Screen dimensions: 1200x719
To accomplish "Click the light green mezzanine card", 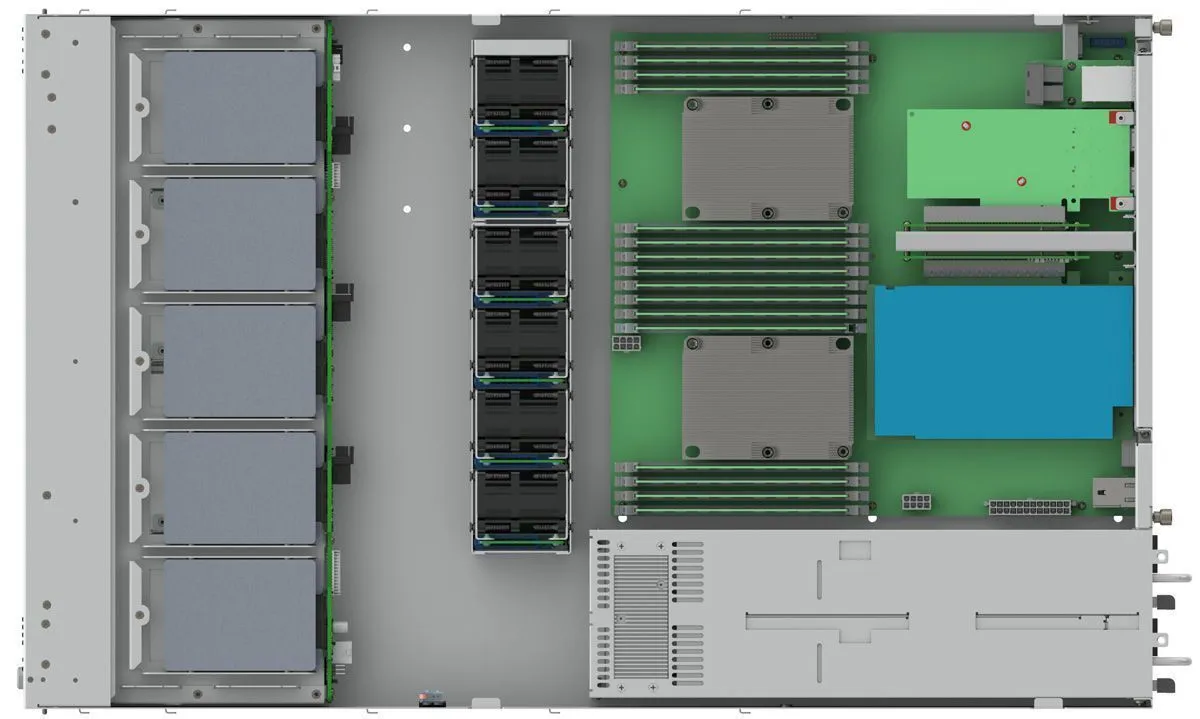I will coord(1010,153).
